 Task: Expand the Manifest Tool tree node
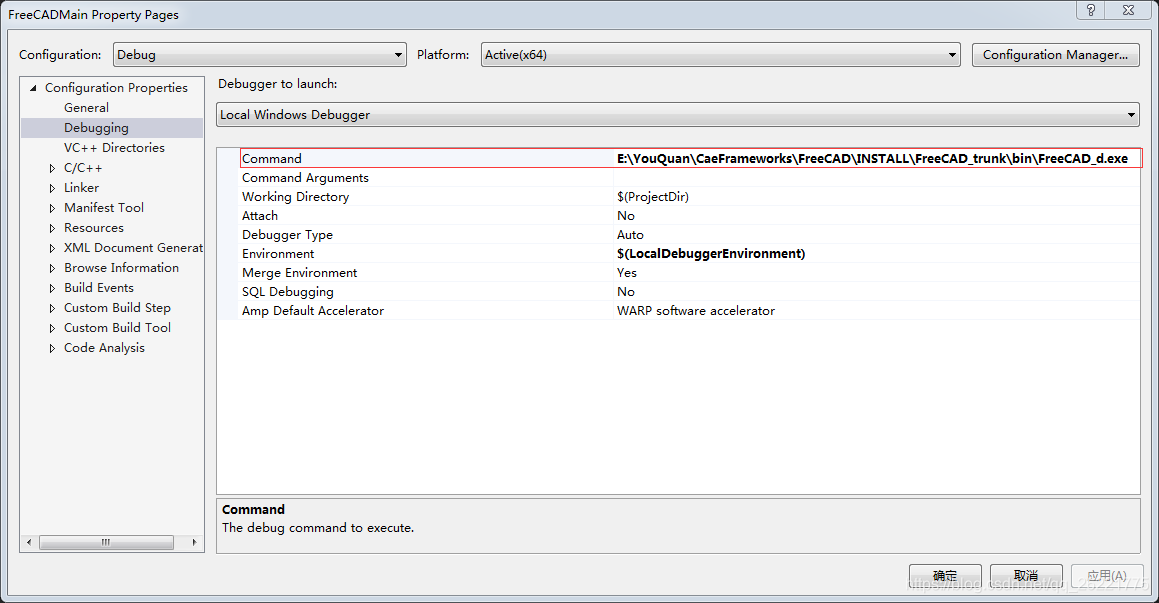[x=52, y=208]
